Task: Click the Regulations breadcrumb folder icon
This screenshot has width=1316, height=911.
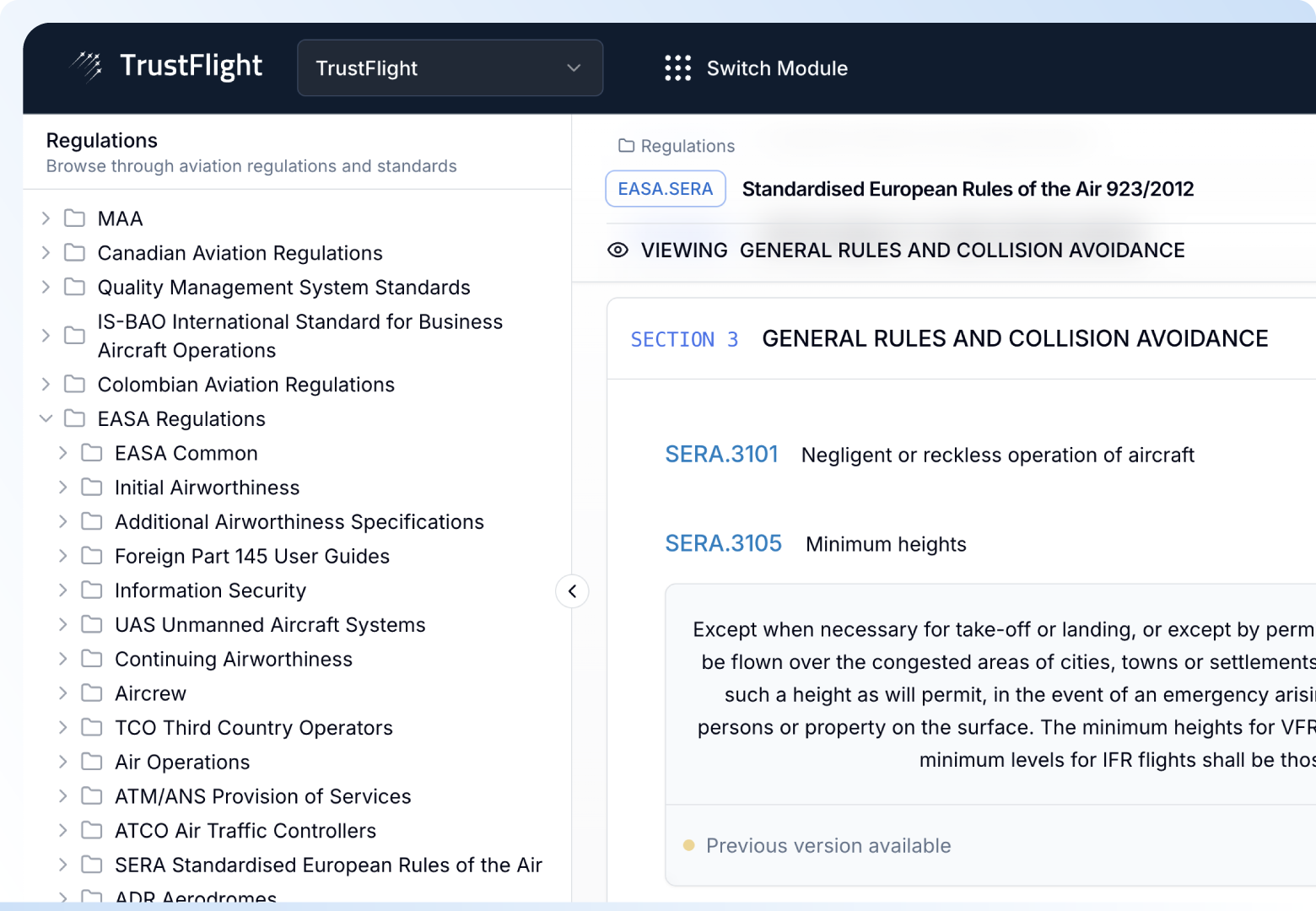Action: point(626,146)
